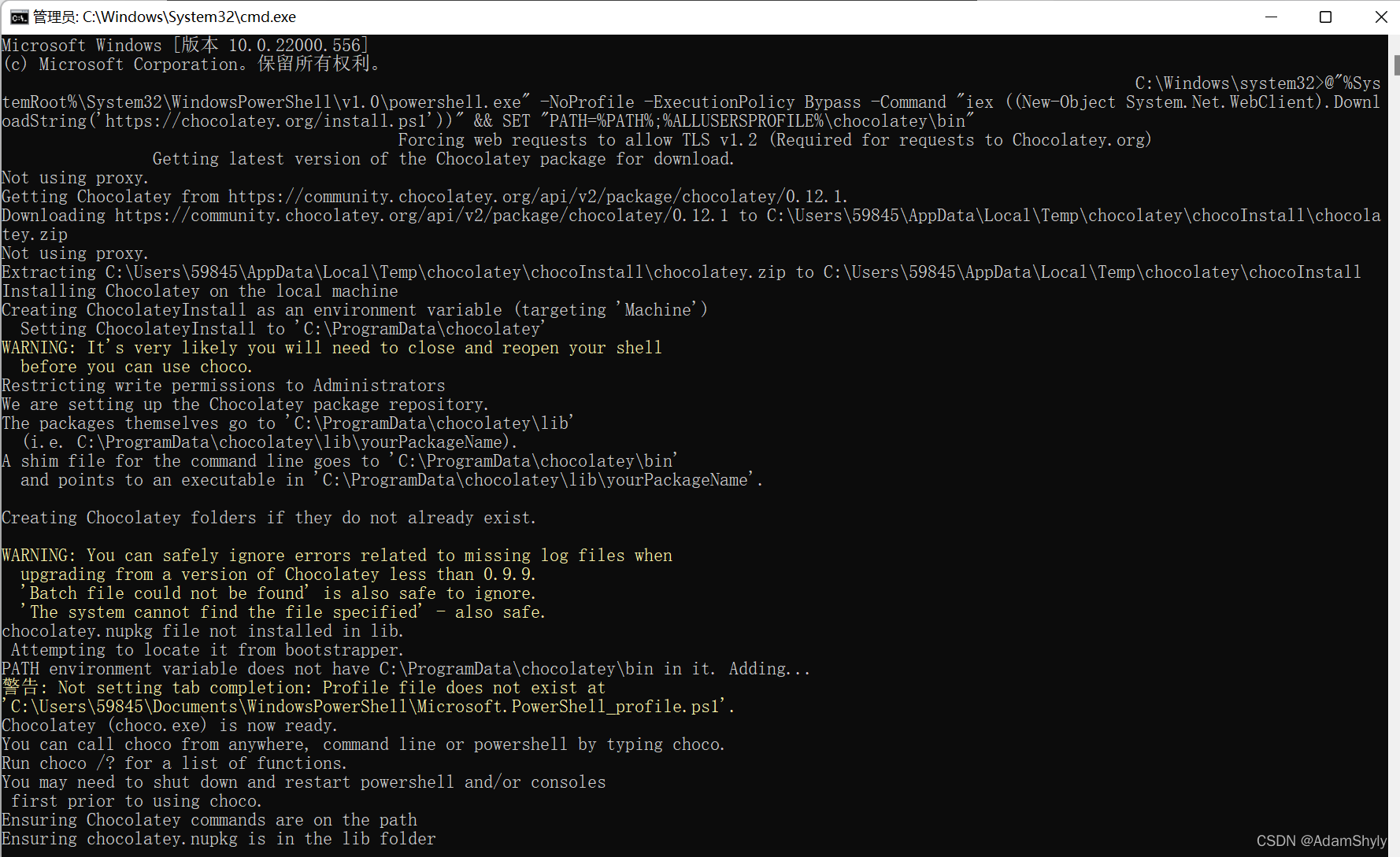Click the 警告 profile file warning line
The height and width of the screenshot is (857, 1400).
pos(303,687)
